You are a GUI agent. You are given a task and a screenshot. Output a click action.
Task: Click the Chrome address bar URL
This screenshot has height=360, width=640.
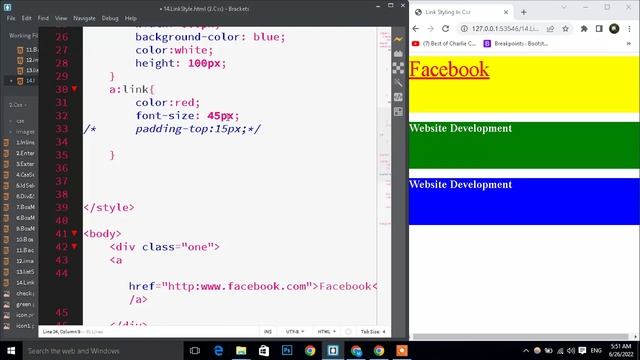click(505, 29)
